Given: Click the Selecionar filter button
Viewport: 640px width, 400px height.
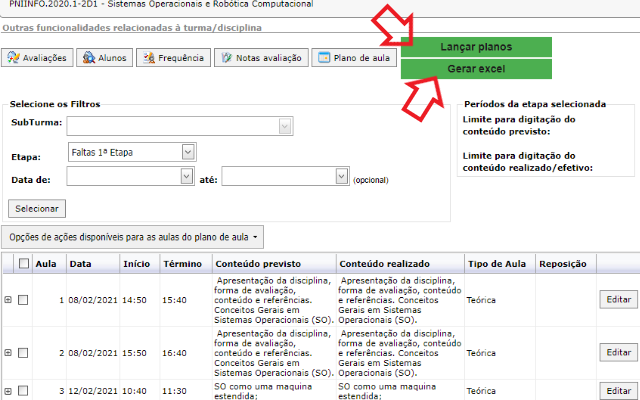Looking at the screenshot, I should tap(37, 209).
